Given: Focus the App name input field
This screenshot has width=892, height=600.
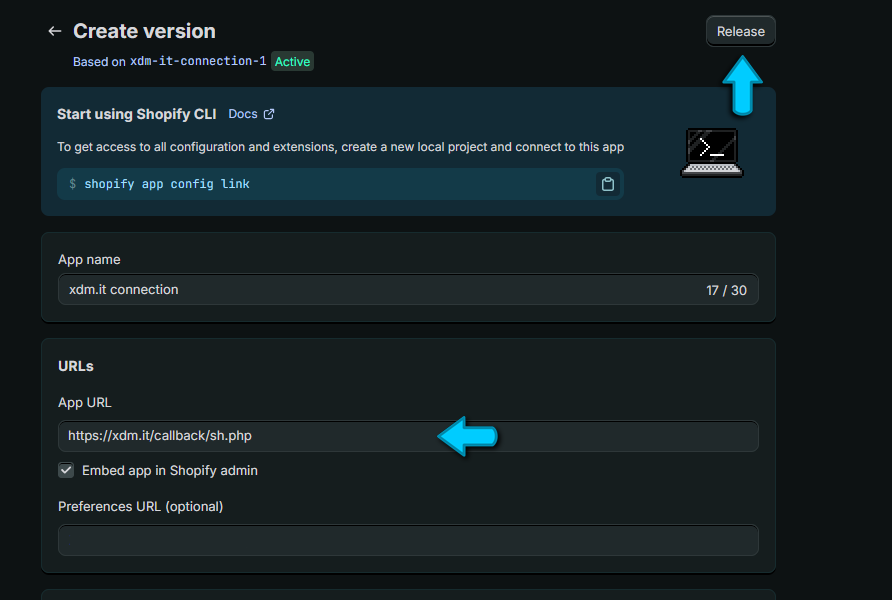Looking at the screenshot, I should pos(408,289).
